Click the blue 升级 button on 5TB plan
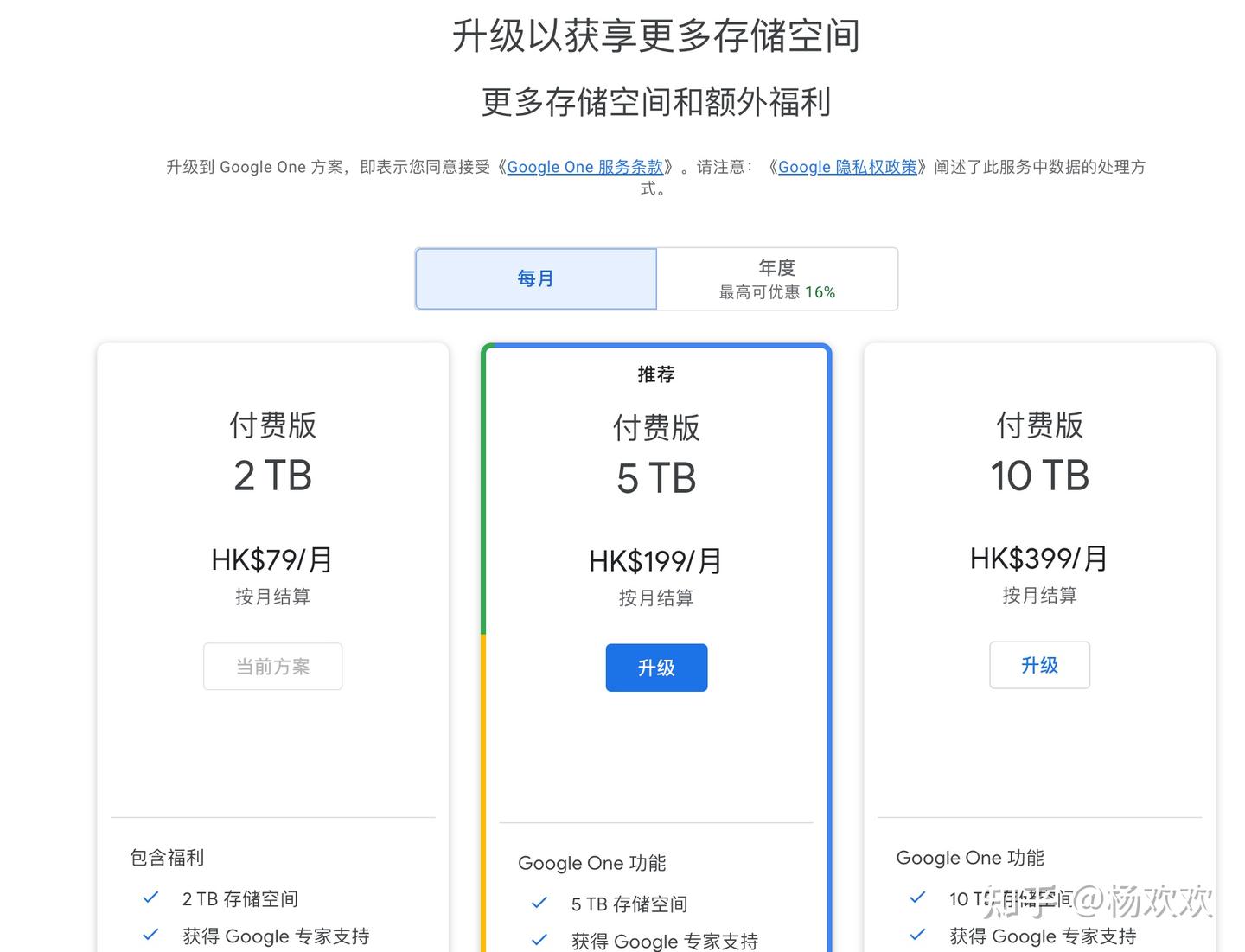The height and width of the screenshot is (952, 1245). 656,667
